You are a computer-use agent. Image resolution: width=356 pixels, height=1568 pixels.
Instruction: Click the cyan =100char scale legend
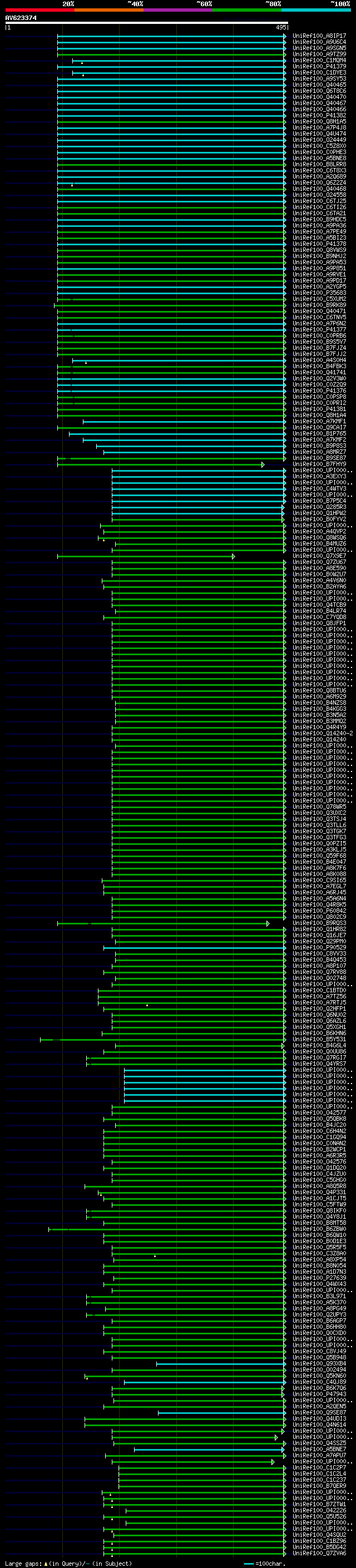click(x=264, y=1563)
